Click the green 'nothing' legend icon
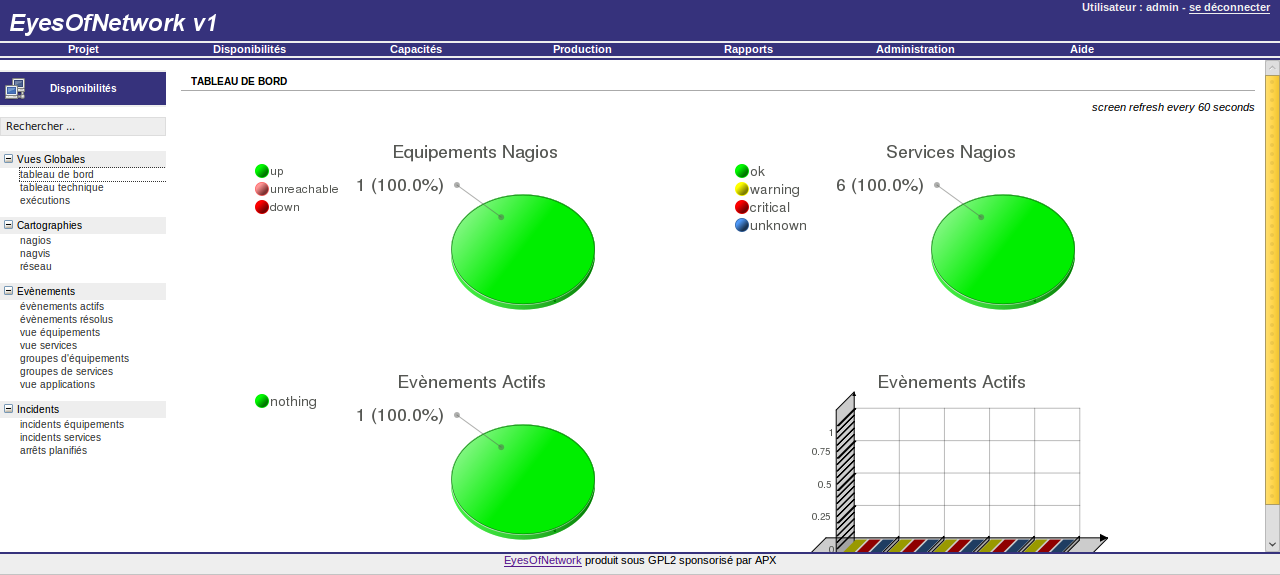The width and height of the screenshot is (1280, 575). click(x=262, y=401)
